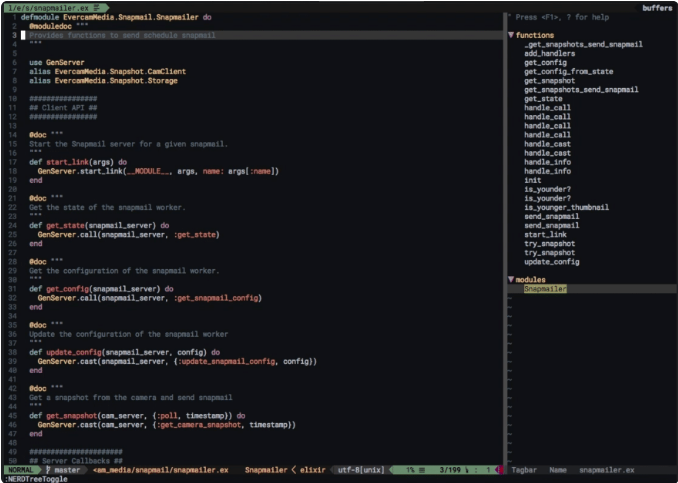
Task: Click 'Start the Snapmail server for a given snapmail.' doc
Action: [x=128, y=144]
